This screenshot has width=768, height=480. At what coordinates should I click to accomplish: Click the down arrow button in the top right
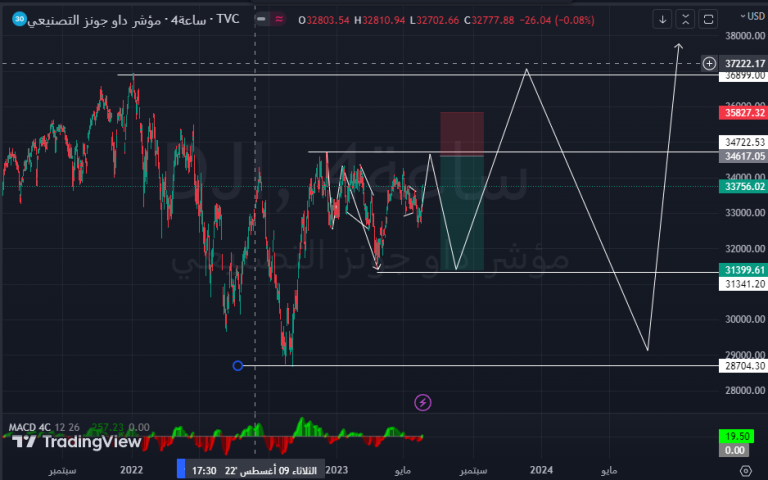662,20
